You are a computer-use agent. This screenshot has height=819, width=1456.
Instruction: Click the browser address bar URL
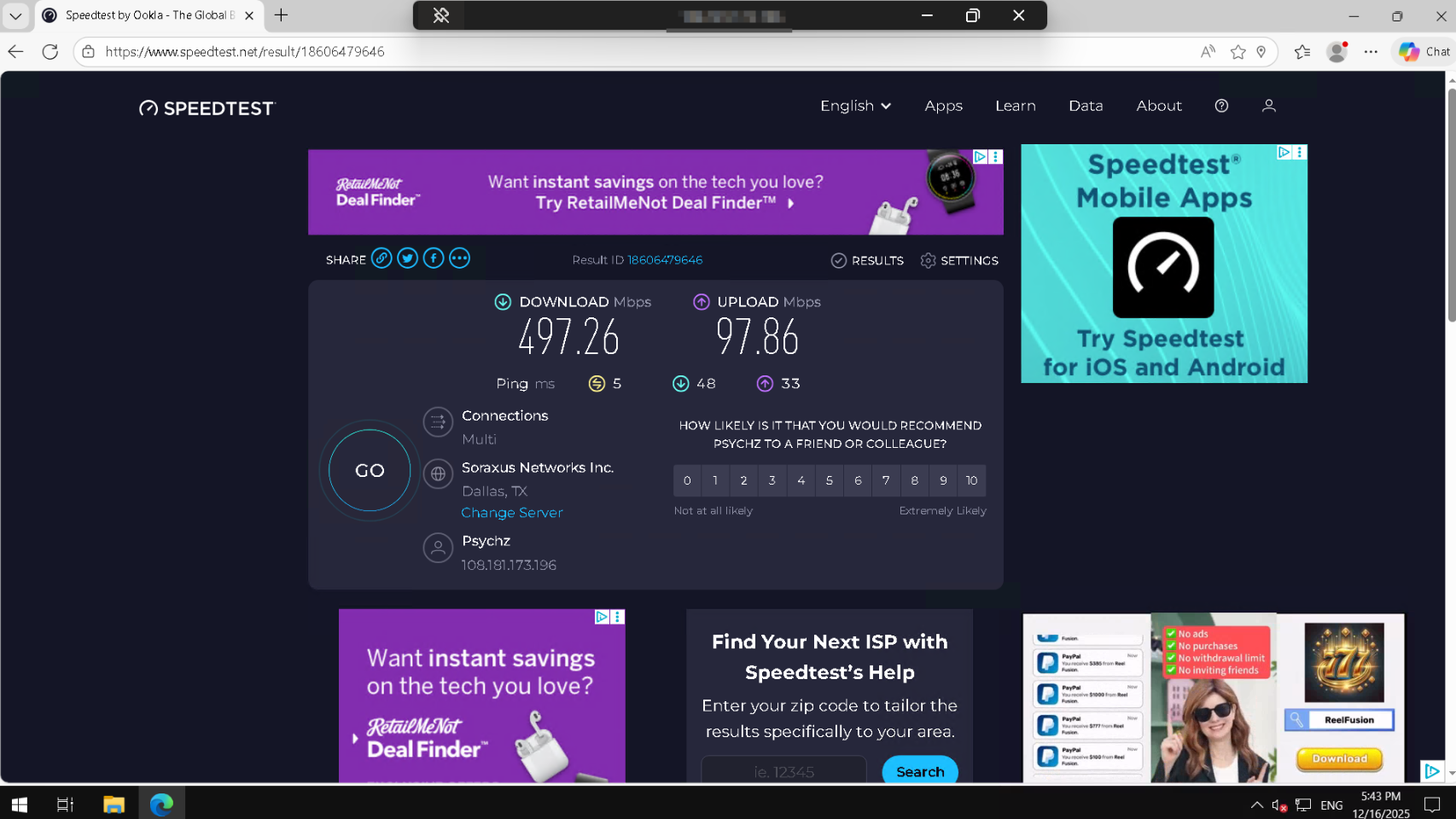click(x=245, y=52)
